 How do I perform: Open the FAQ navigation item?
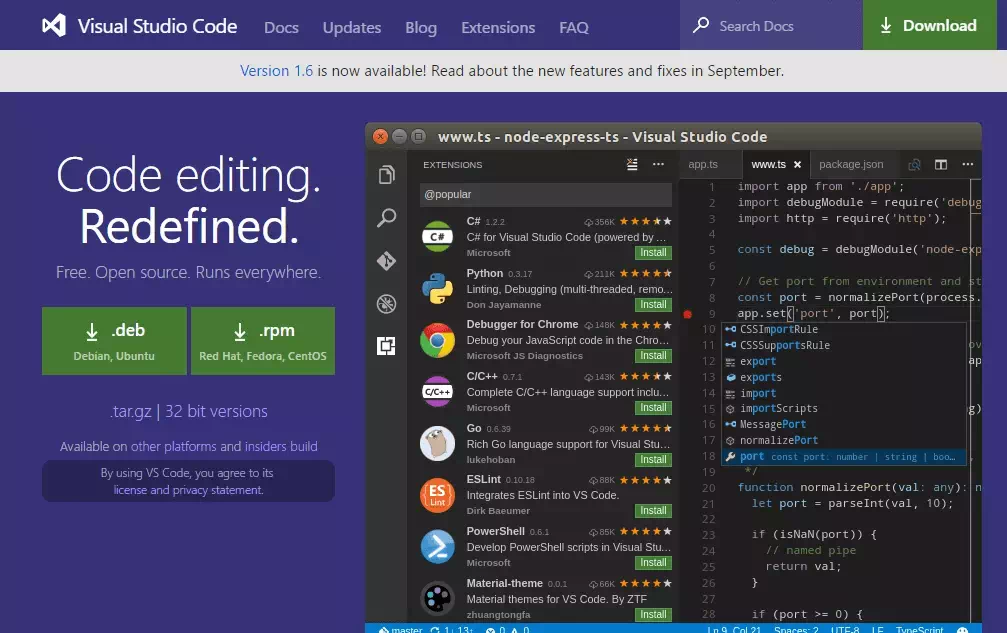574,28
